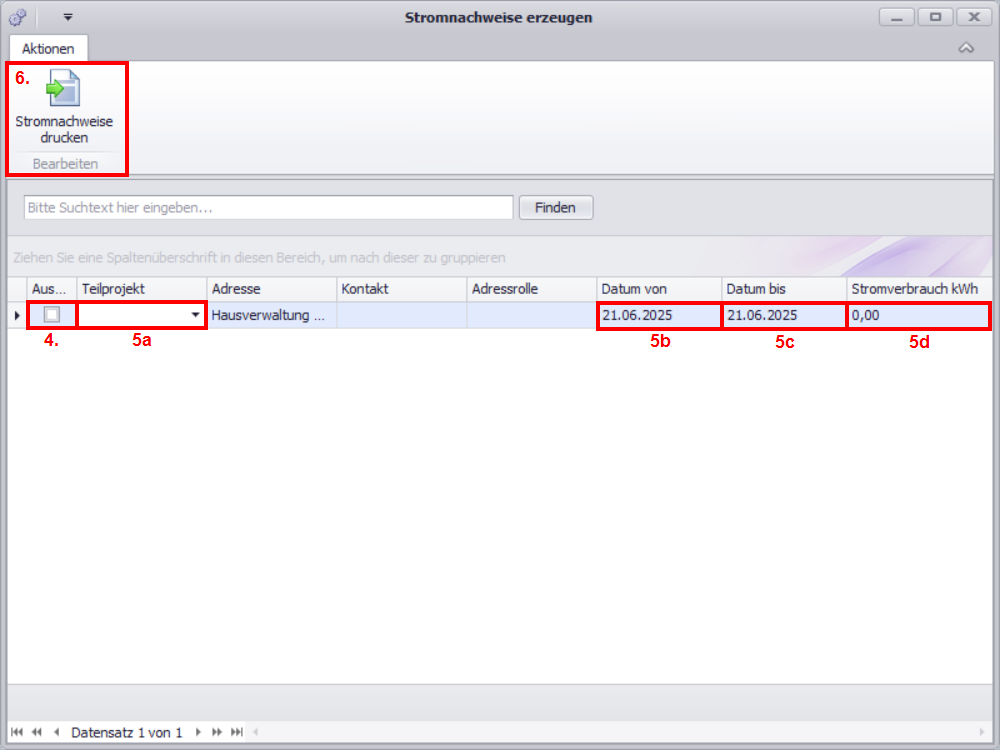Open the quick access toolbar customize arrow
This screenshot has height=750, width=1000.
click(68, 17)
